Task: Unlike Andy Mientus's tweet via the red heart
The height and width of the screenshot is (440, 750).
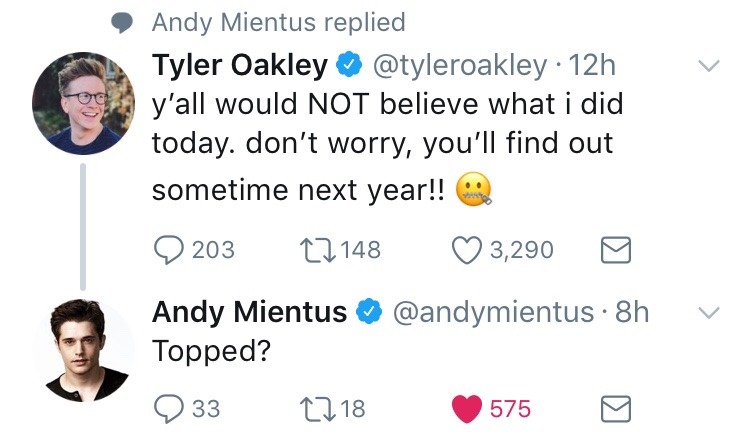Action: pyautogui.click(x=467, y=409)
